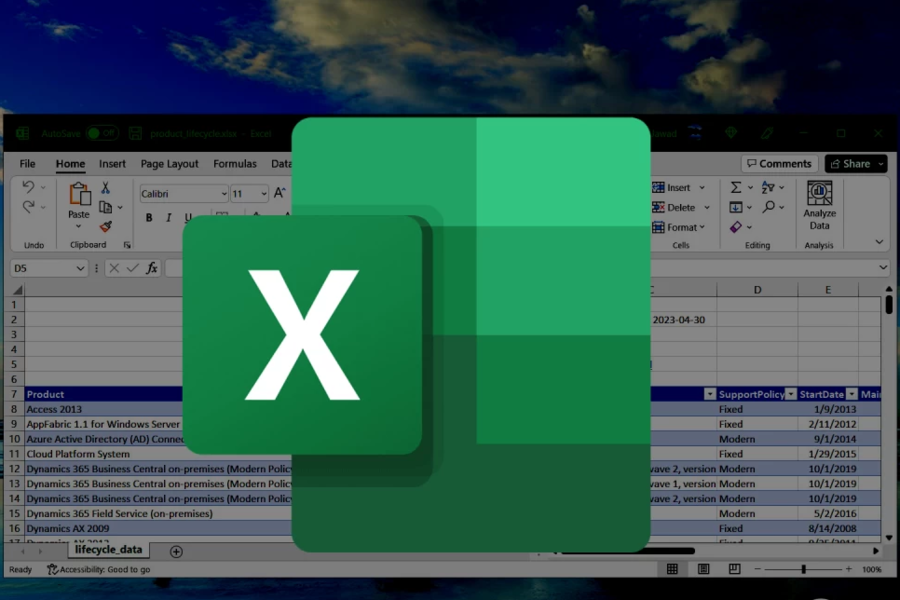
Task: Apply Italic formatting
Action: coord(168,218)
